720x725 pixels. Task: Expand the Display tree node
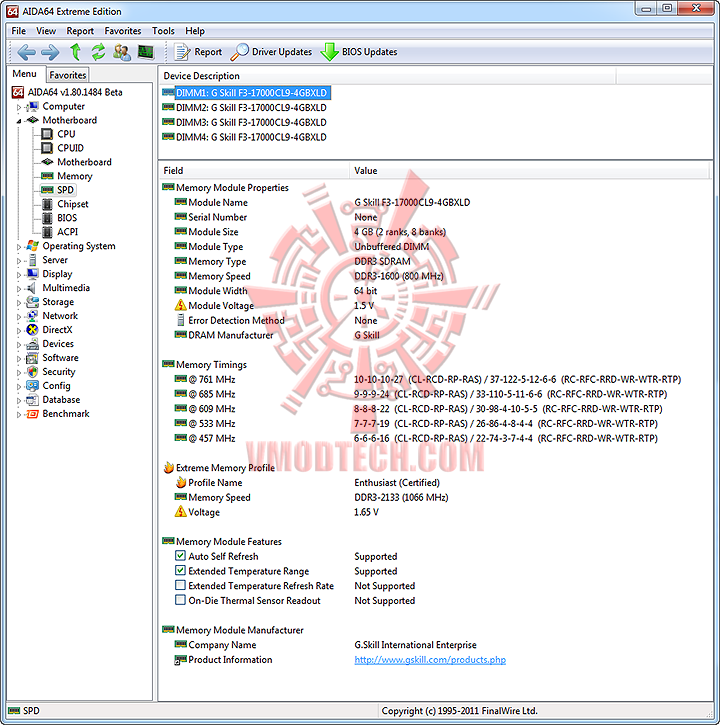pyautogui.click(x=19, y=275)
